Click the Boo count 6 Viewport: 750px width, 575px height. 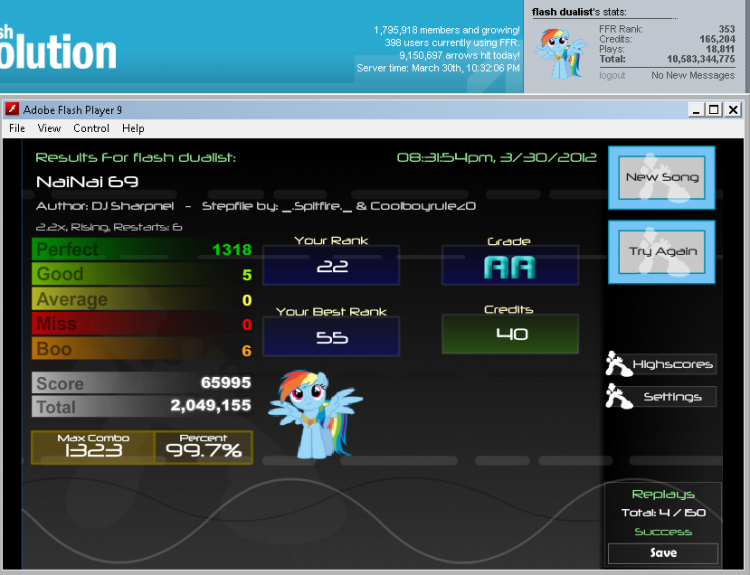247,351
